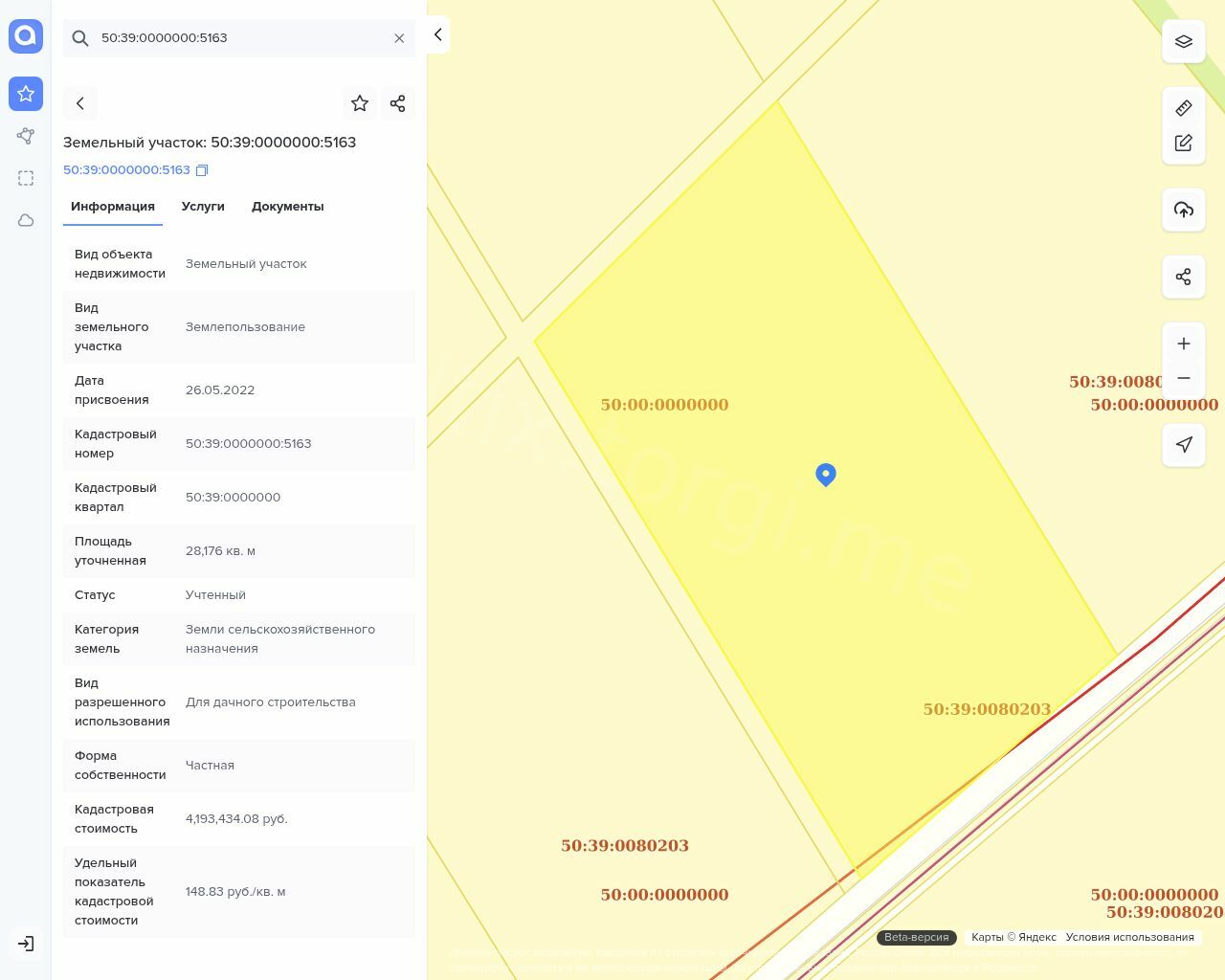Activate the draw/edit tool on map
This screenshot has height=980, width=1225.
1183,143
